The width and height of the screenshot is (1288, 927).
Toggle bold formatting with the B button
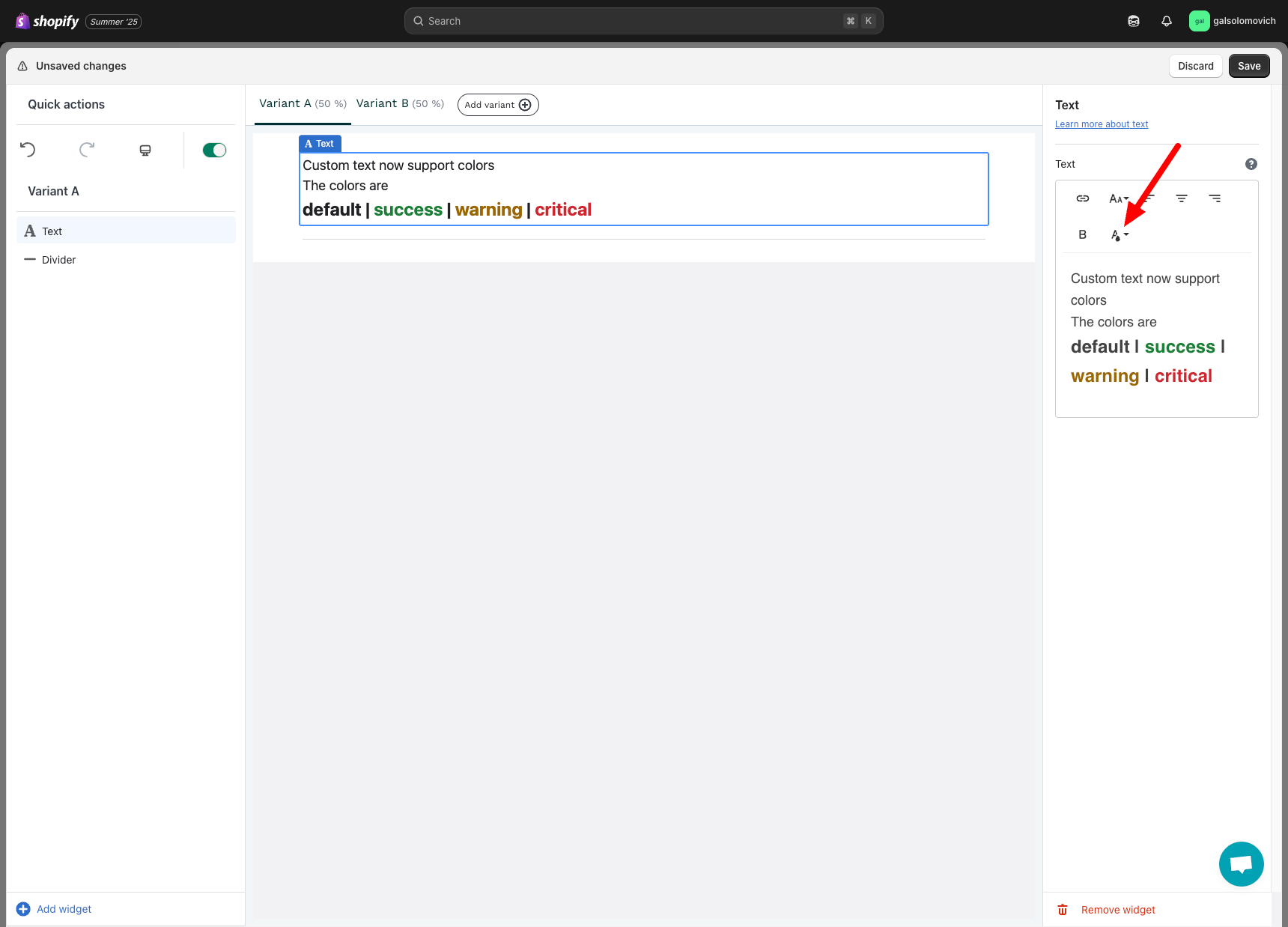tap(1082, 234)
